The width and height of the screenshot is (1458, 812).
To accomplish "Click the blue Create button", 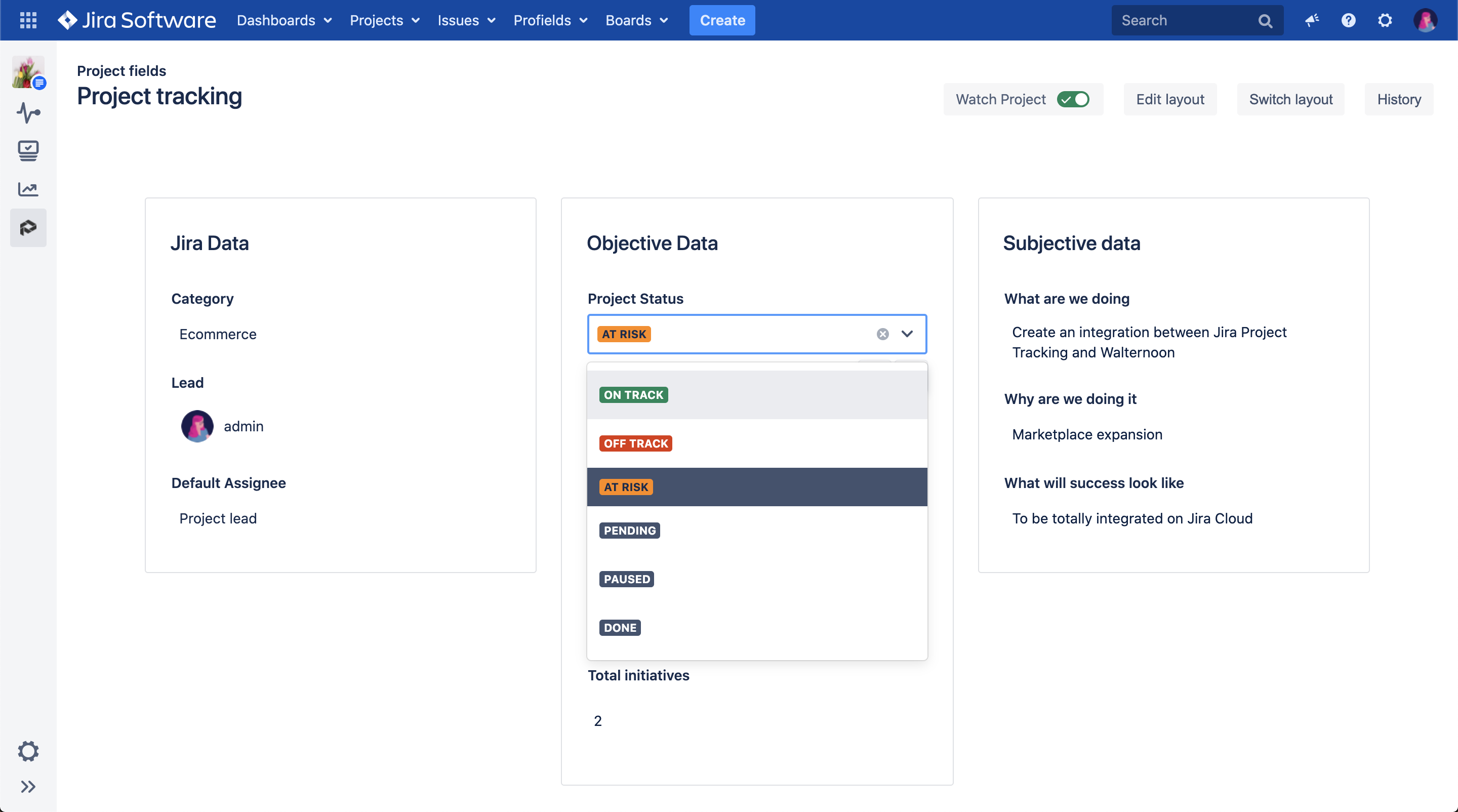I will pyautogui.click(x=721, y=20).
